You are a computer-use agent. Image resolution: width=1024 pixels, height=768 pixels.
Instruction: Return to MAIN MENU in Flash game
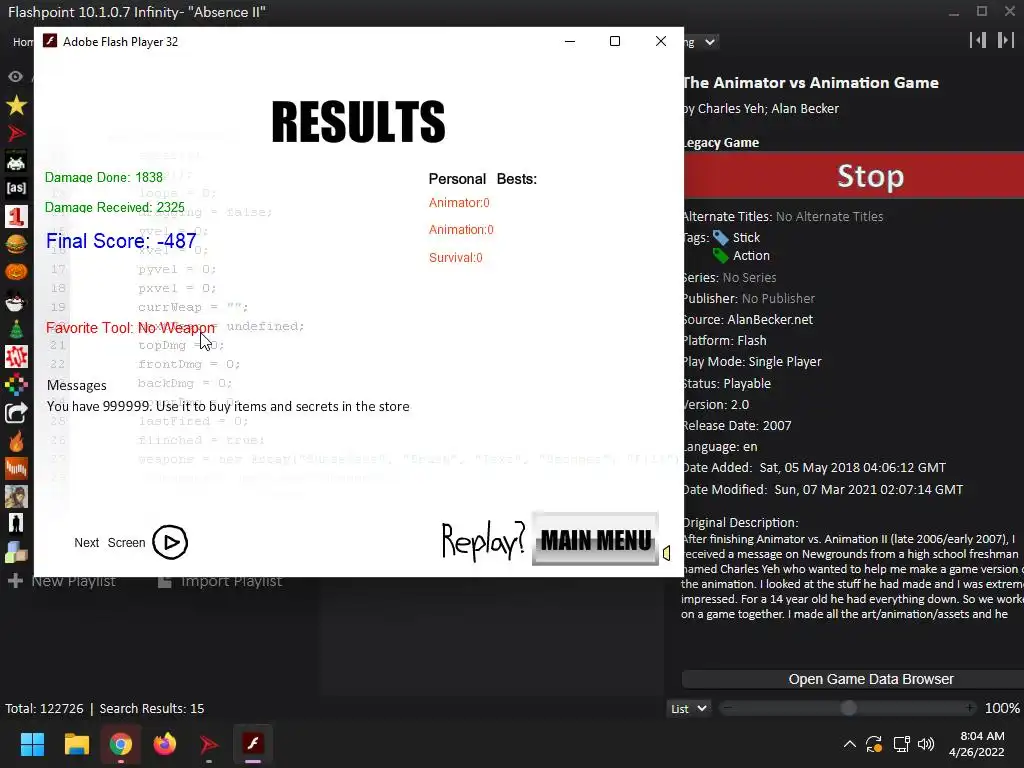point(596,539)
